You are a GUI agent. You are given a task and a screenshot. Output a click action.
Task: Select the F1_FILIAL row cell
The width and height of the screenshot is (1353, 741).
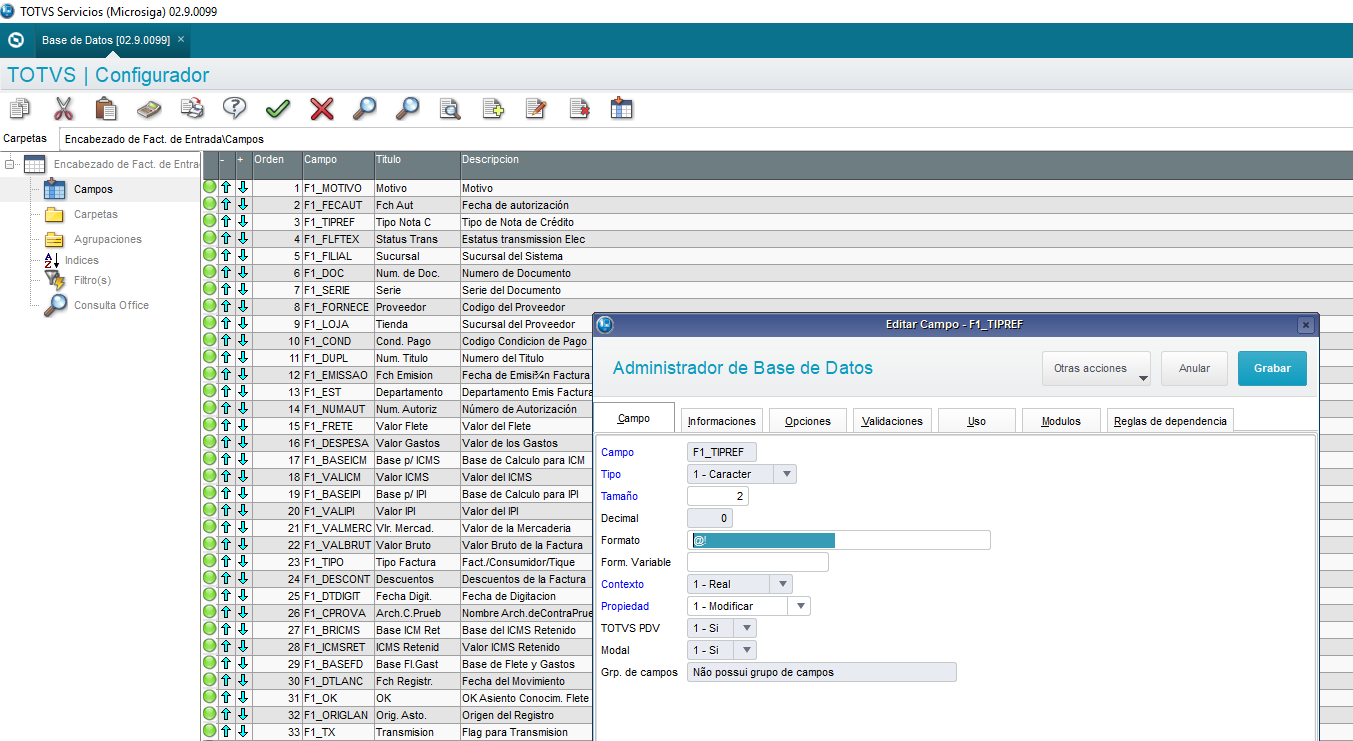(337, 256)
